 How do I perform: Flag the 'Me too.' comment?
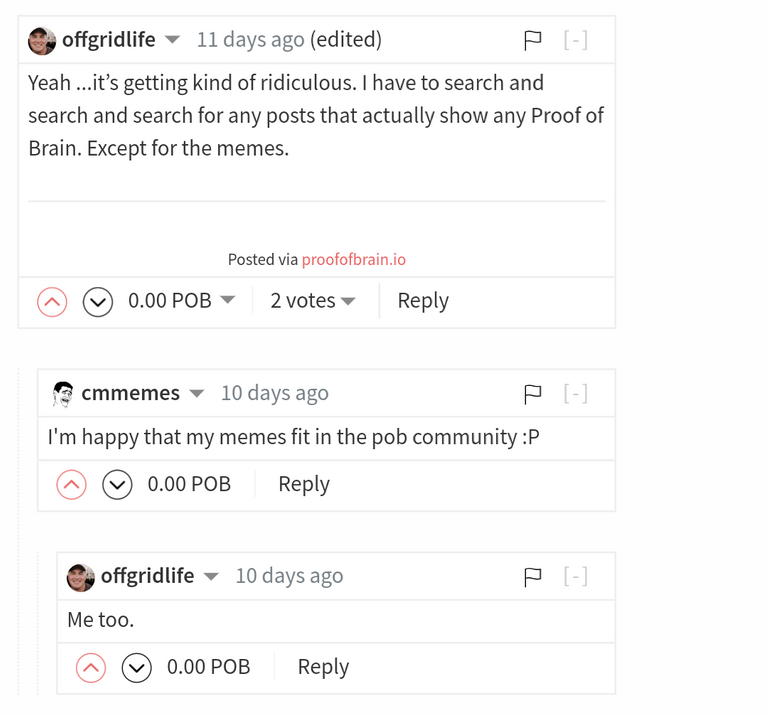[532, 576]
